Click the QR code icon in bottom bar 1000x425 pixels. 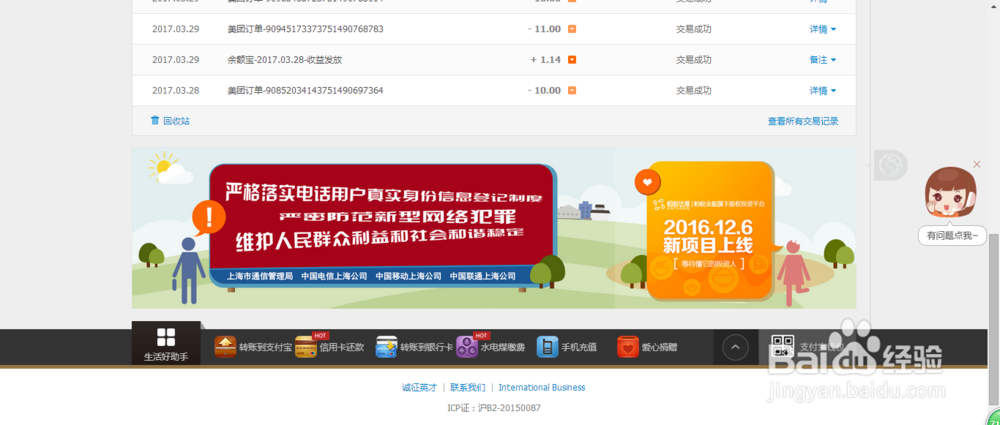point(783,347)
